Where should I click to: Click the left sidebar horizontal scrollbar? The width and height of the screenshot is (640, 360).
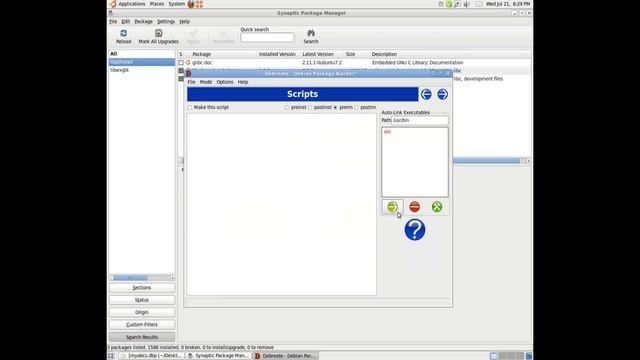pos(142,278)
